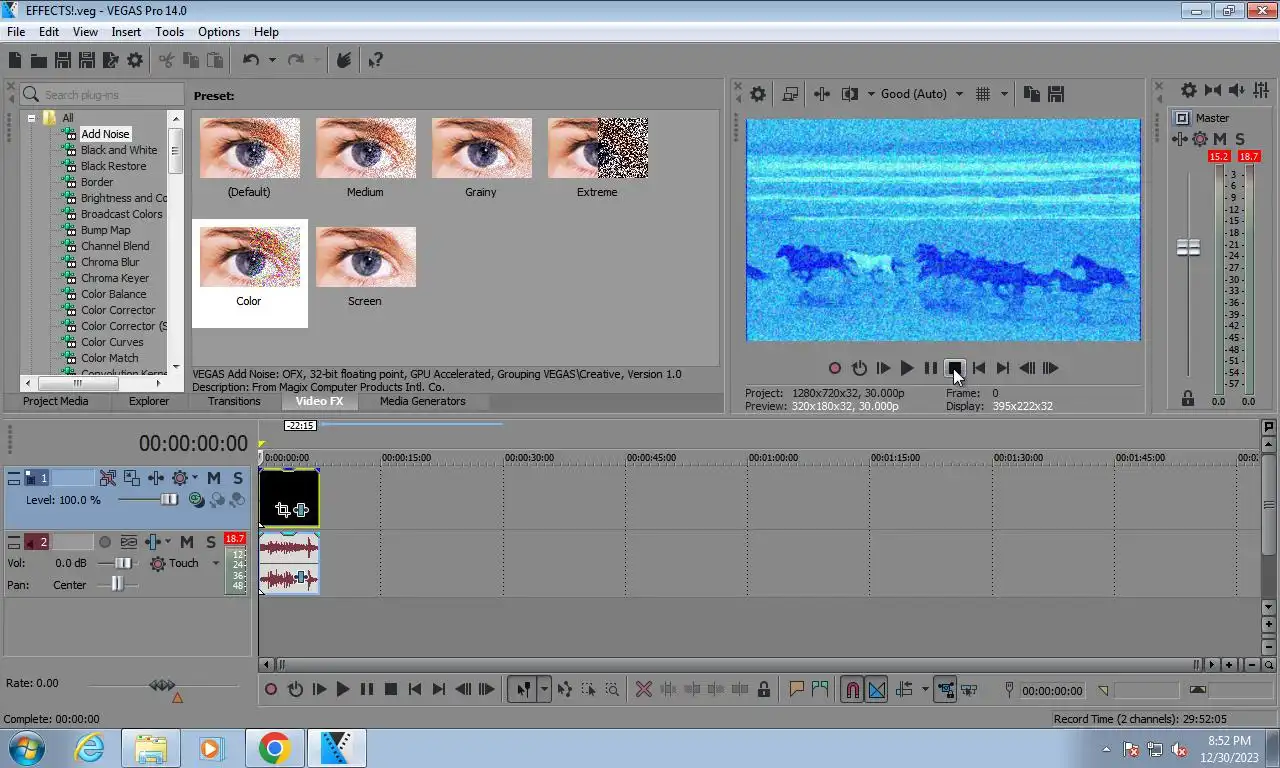
Task: Choose the Screen noise preset
Action: click(x=365, y=267)
